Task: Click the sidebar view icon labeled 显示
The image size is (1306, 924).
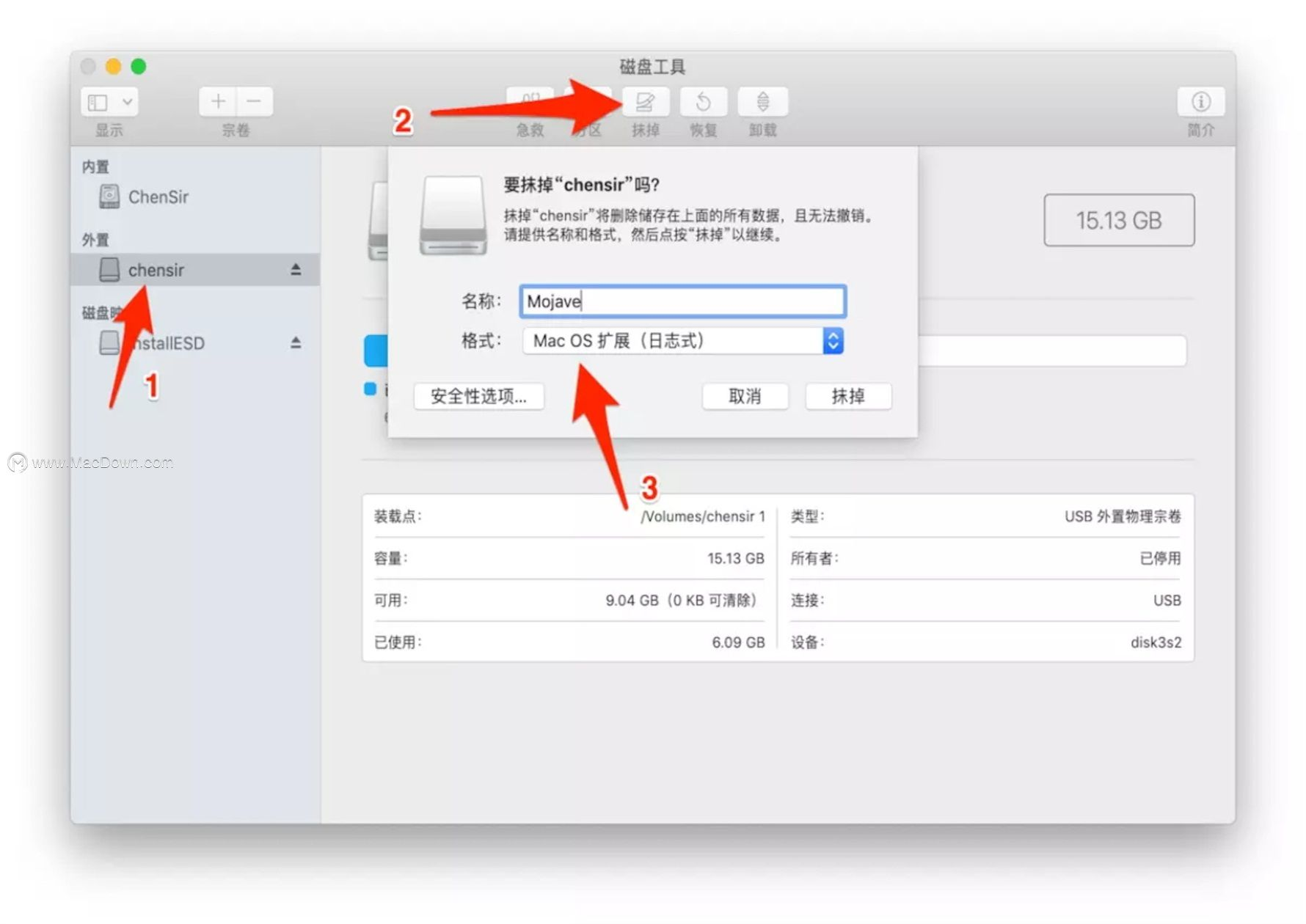Action: 98,102
